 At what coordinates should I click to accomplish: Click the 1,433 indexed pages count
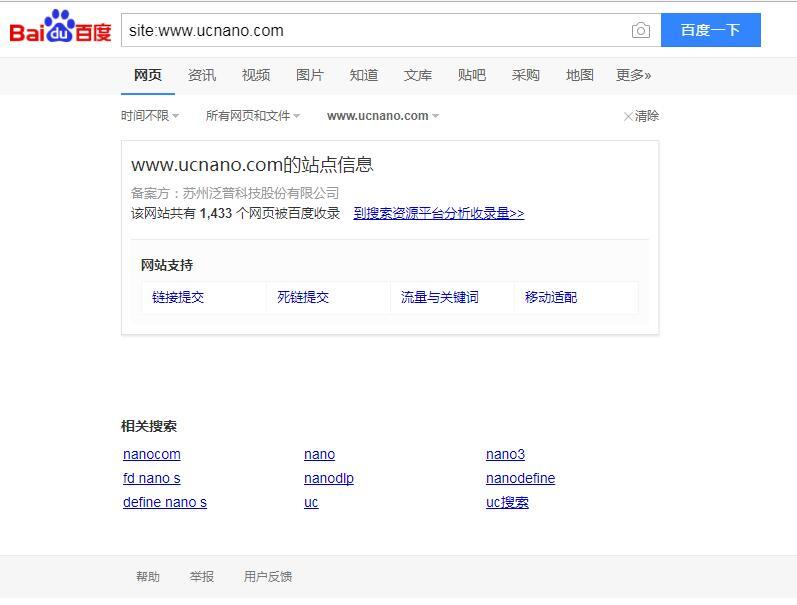tap(216, 214)
